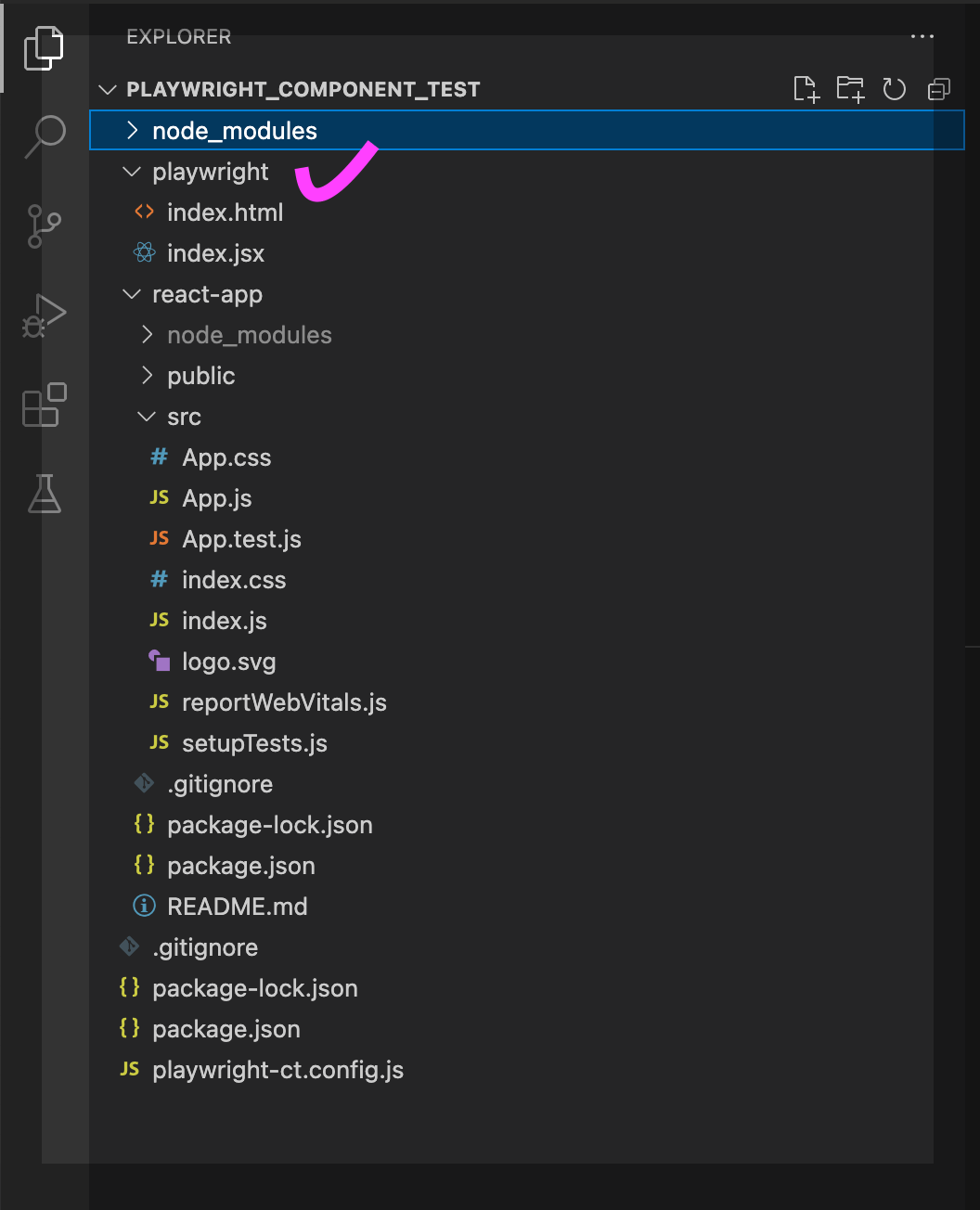Screen dimensions: 980x1210
Task: Open README.md in react-app
Action: tap(238, 907)
